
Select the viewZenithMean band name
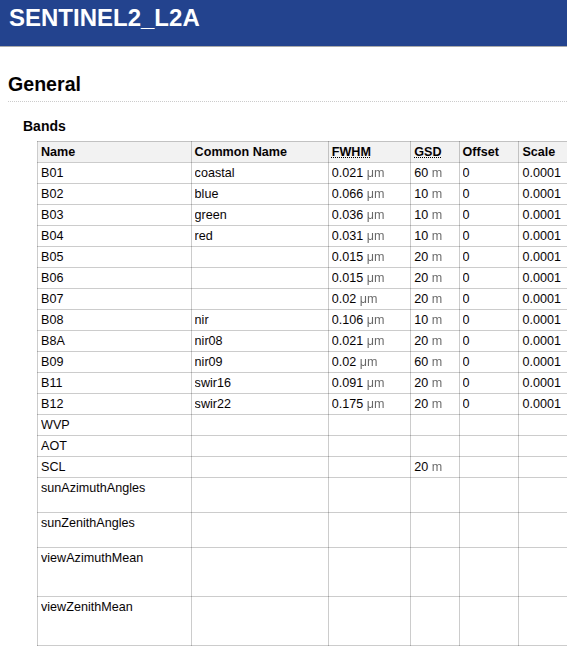[x=87, y=606]
